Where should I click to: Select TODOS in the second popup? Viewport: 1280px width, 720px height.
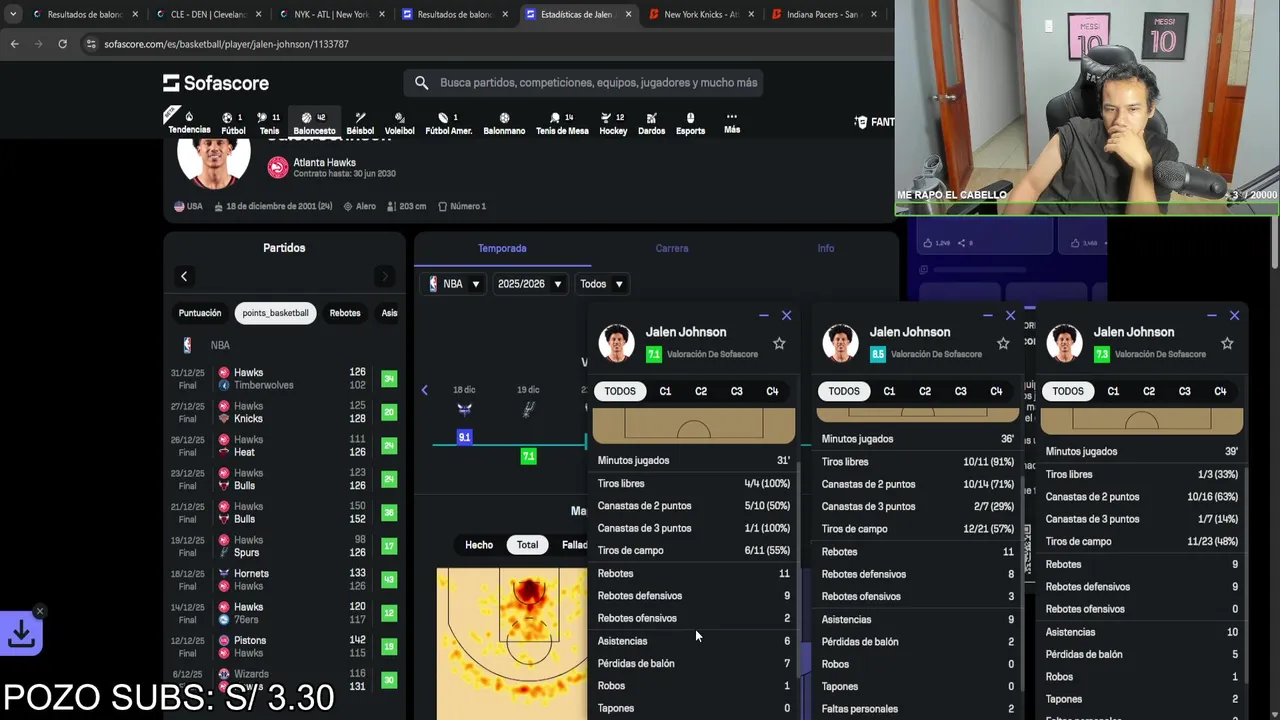click(843, 391)
